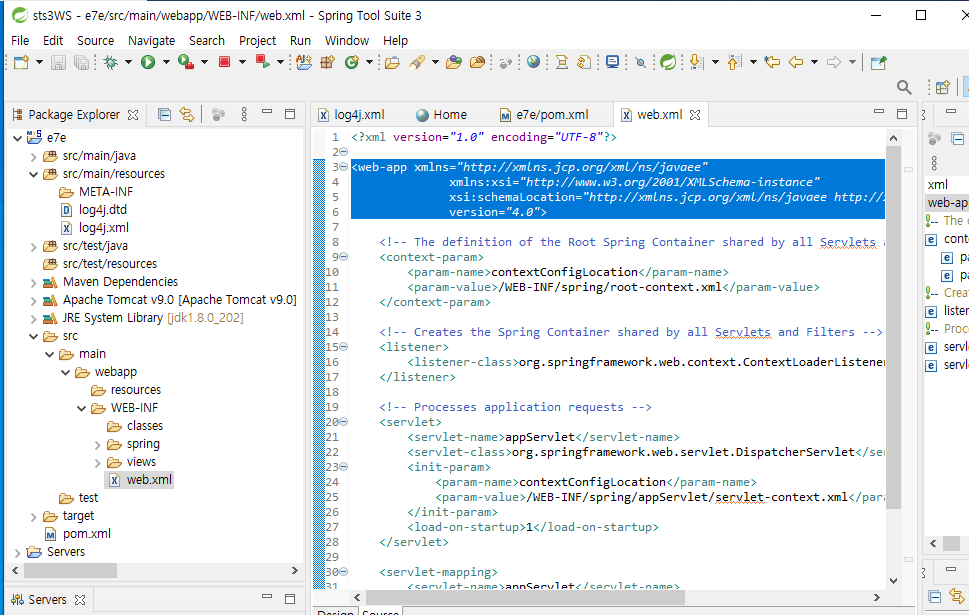This screenshot has height=615, width=969.
Task: Switch to the Source tab below editor
Action: [381, 611]
